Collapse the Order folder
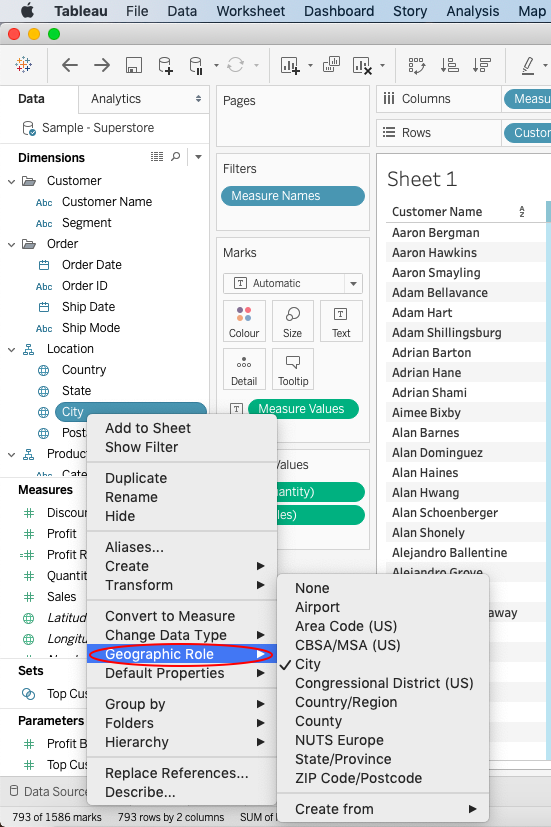 point(12,244)
